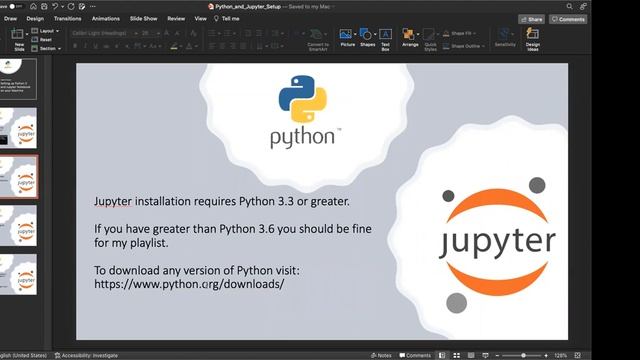This screenshot has width=640, height=360.
Task: Switch to the Animations tab
Action: [x=106, y=19]
